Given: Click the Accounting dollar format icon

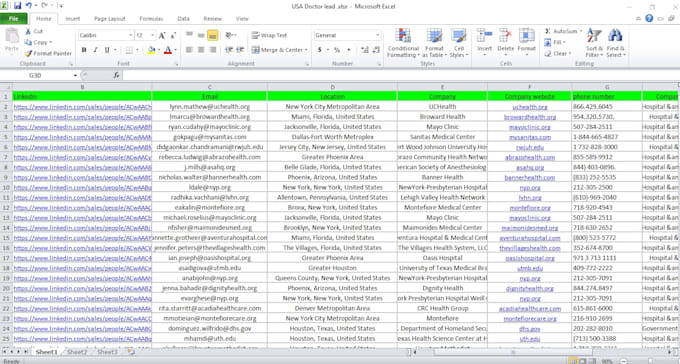Looking at the screenshot, I should (320, 50).
